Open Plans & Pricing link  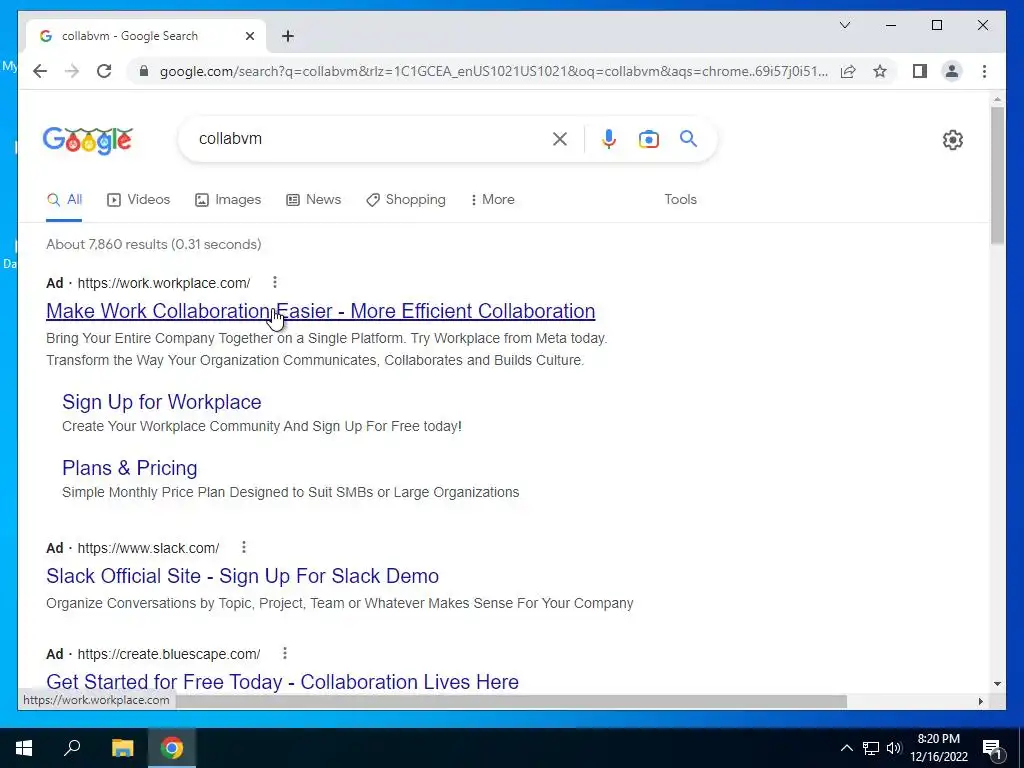tap(129, 468)
